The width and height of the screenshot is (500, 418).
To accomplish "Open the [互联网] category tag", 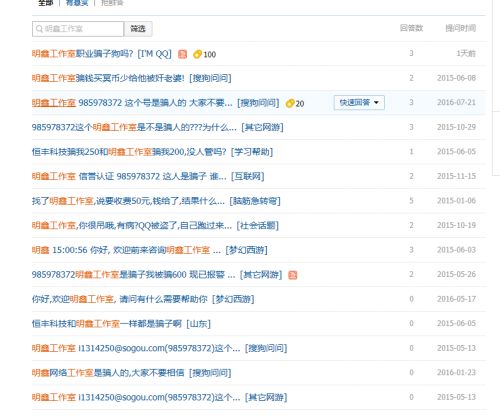I will (248, 176).
